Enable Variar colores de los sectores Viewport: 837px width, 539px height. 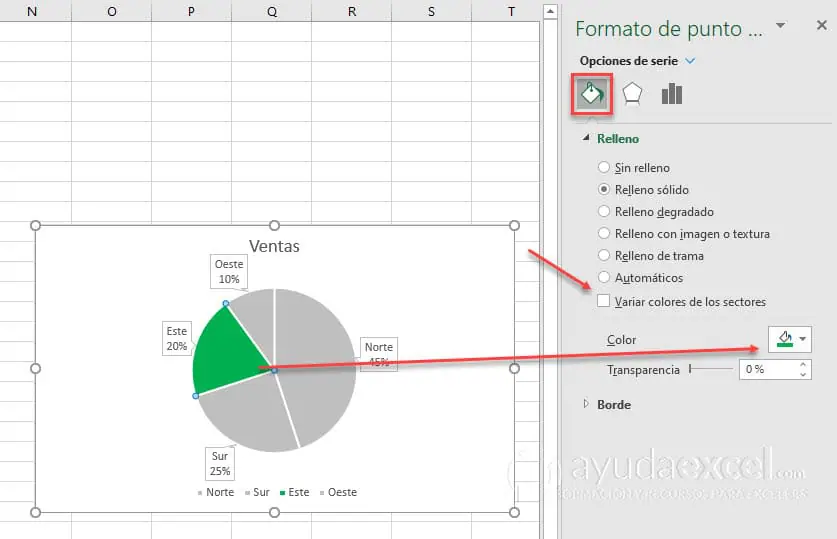tap(603, 301)
